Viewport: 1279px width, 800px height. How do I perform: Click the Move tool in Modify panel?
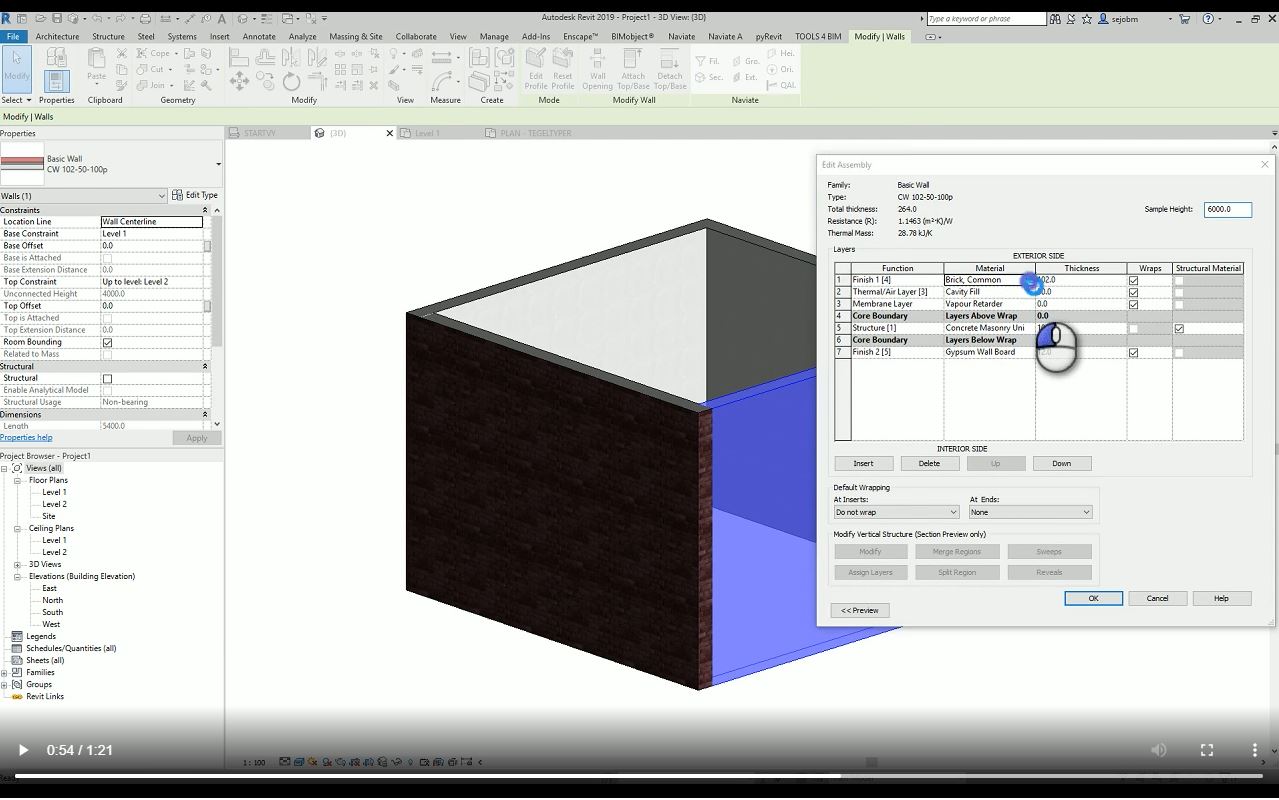tap(239, 82)
